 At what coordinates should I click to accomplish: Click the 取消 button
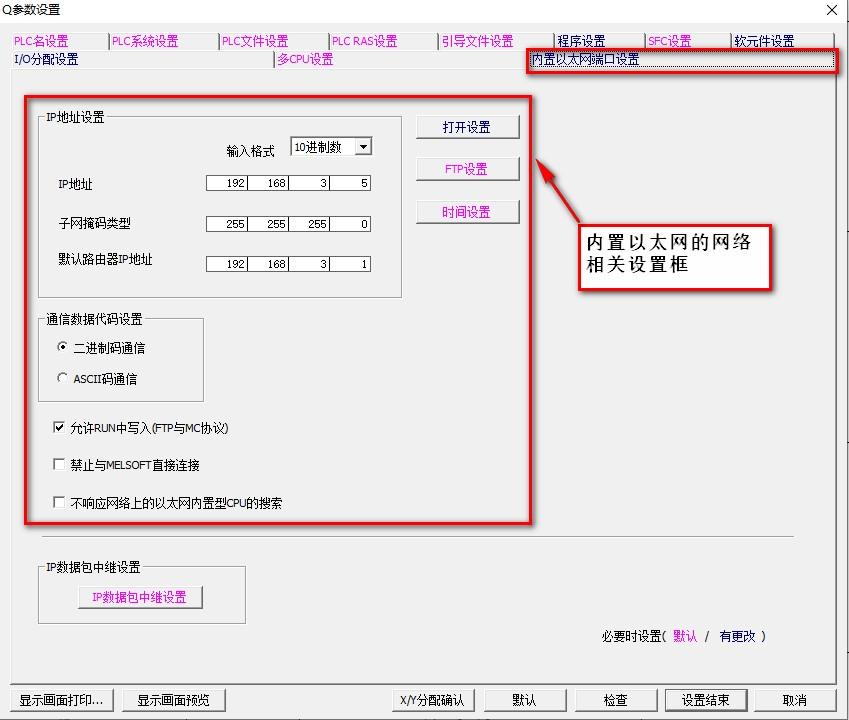click(x=795, y=700)
